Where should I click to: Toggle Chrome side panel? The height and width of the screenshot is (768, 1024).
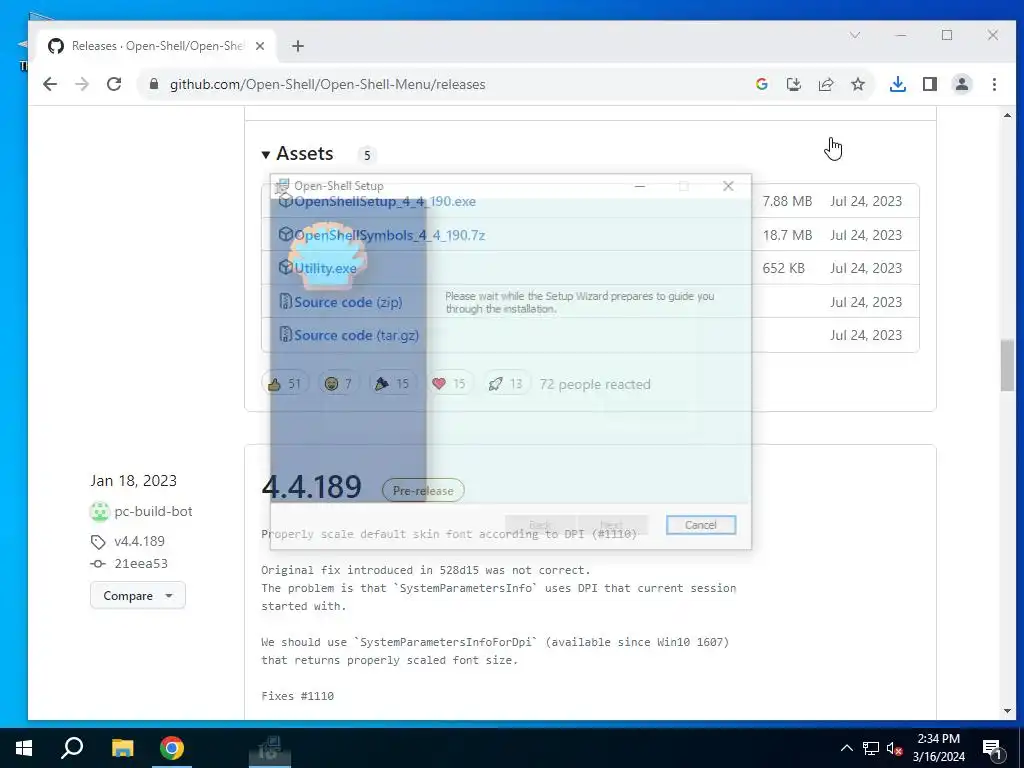(x=929, y=84)
